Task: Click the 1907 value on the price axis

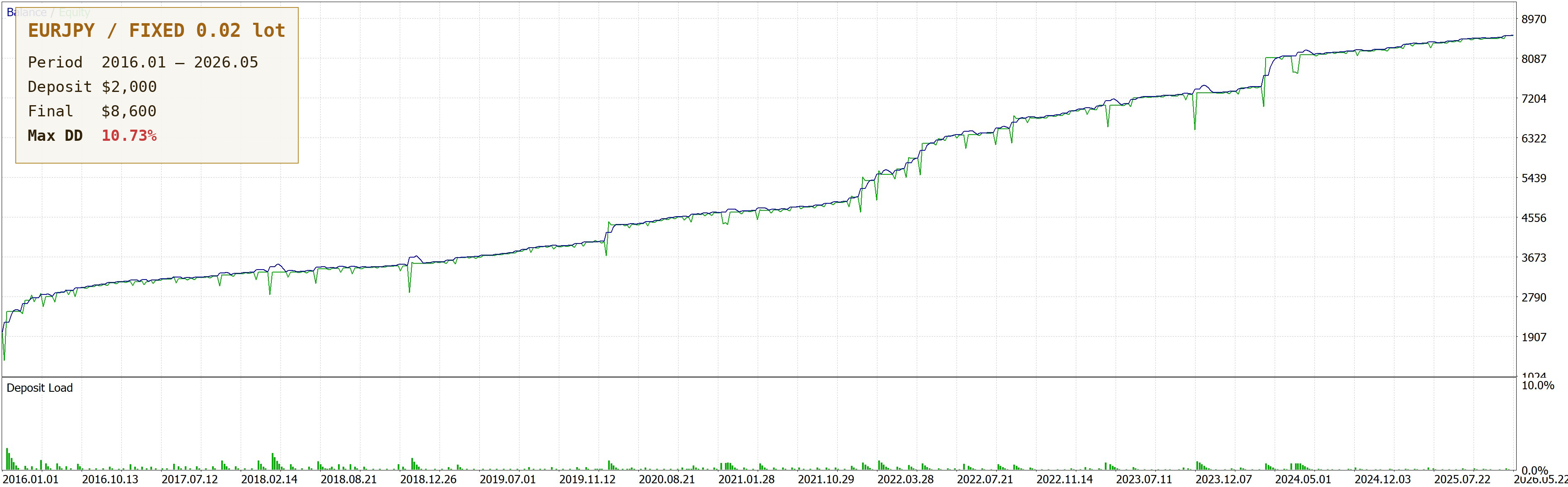Action: 1534,337
